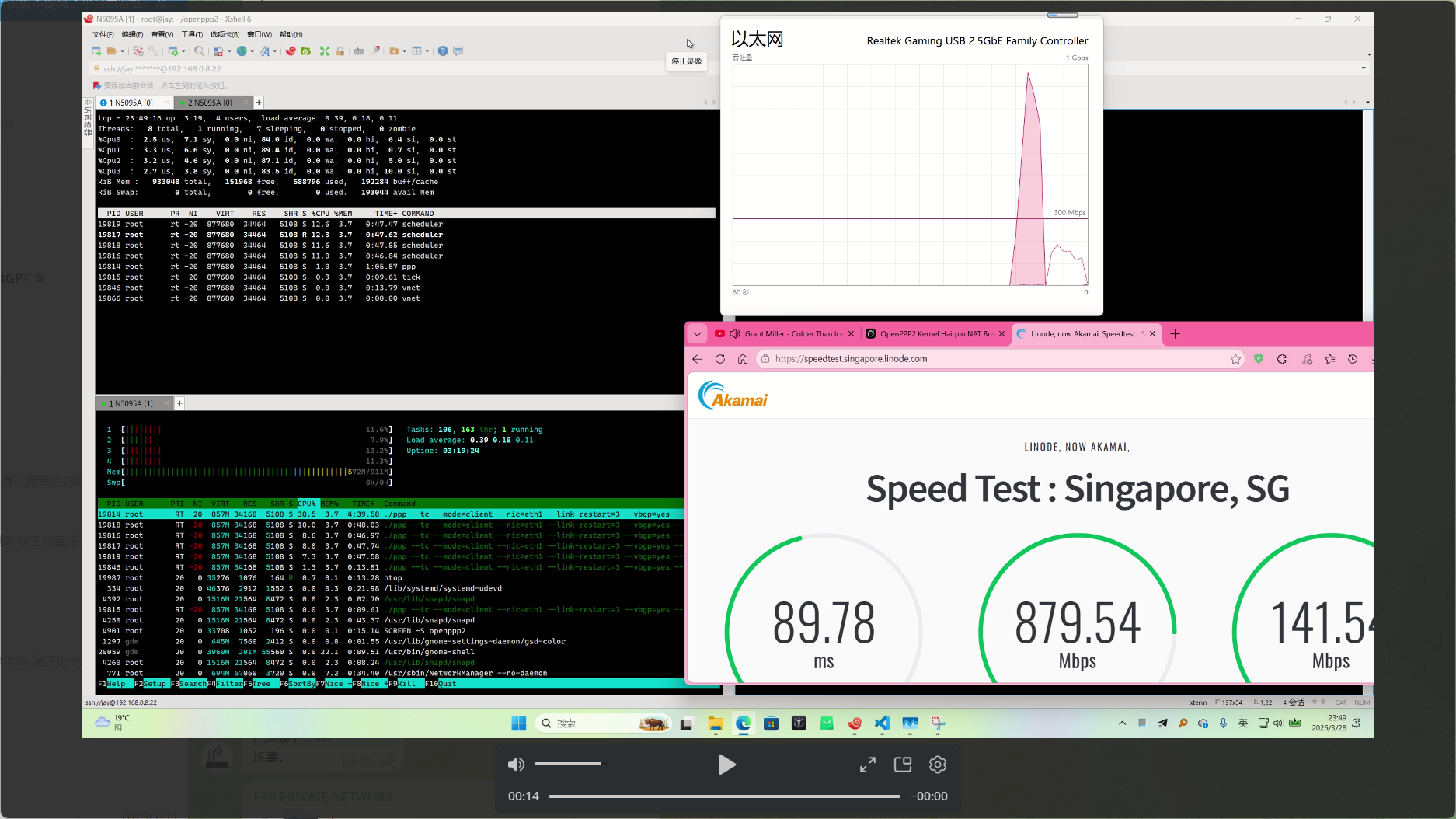
Task: Click the browser Back arrow
Action: [x=697, y=359]
